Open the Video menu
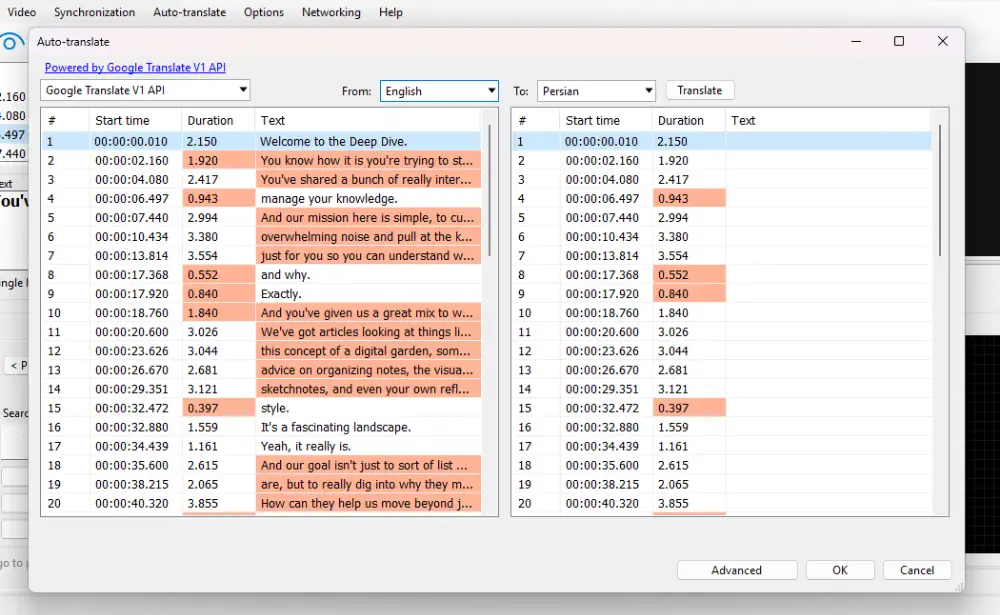1000x615 pixels. pos(21,12)
